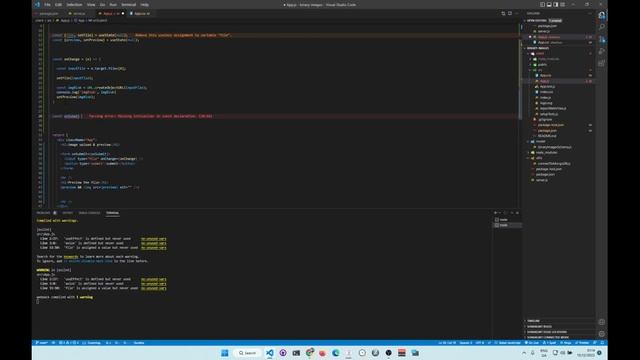This screenshot has height=360, width=640.
Task: Open the editor More Actions ellipsis
Action: pyautogui.click(x=517, y=13)
